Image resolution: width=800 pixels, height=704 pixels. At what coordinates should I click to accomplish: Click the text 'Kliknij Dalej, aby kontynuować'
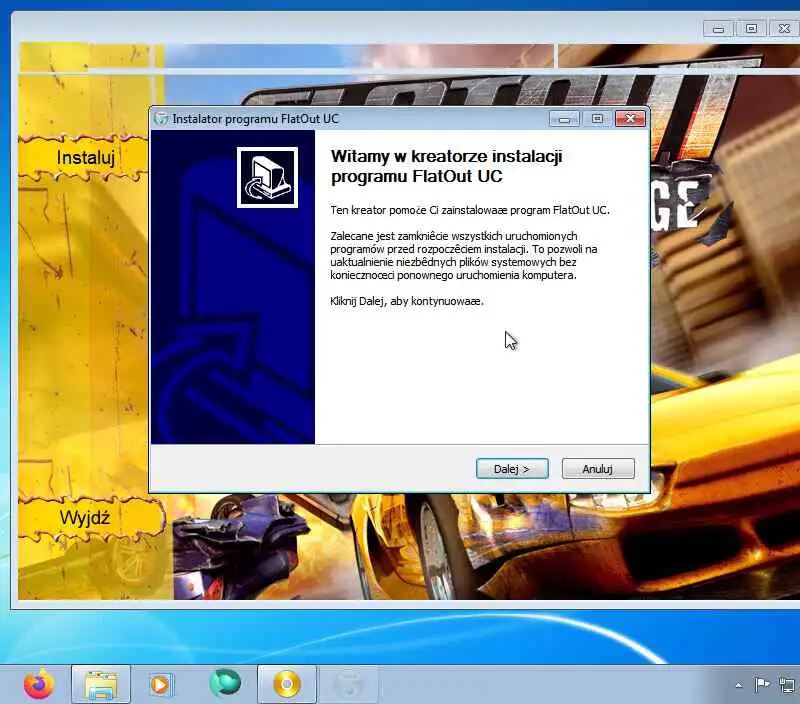(x=407, y=301)
